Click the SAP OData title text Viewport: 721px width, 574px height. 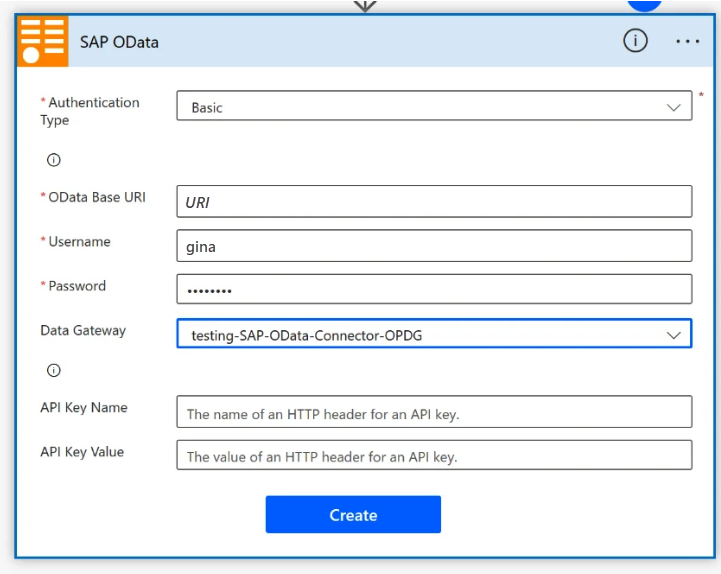(x=119, y=42)
